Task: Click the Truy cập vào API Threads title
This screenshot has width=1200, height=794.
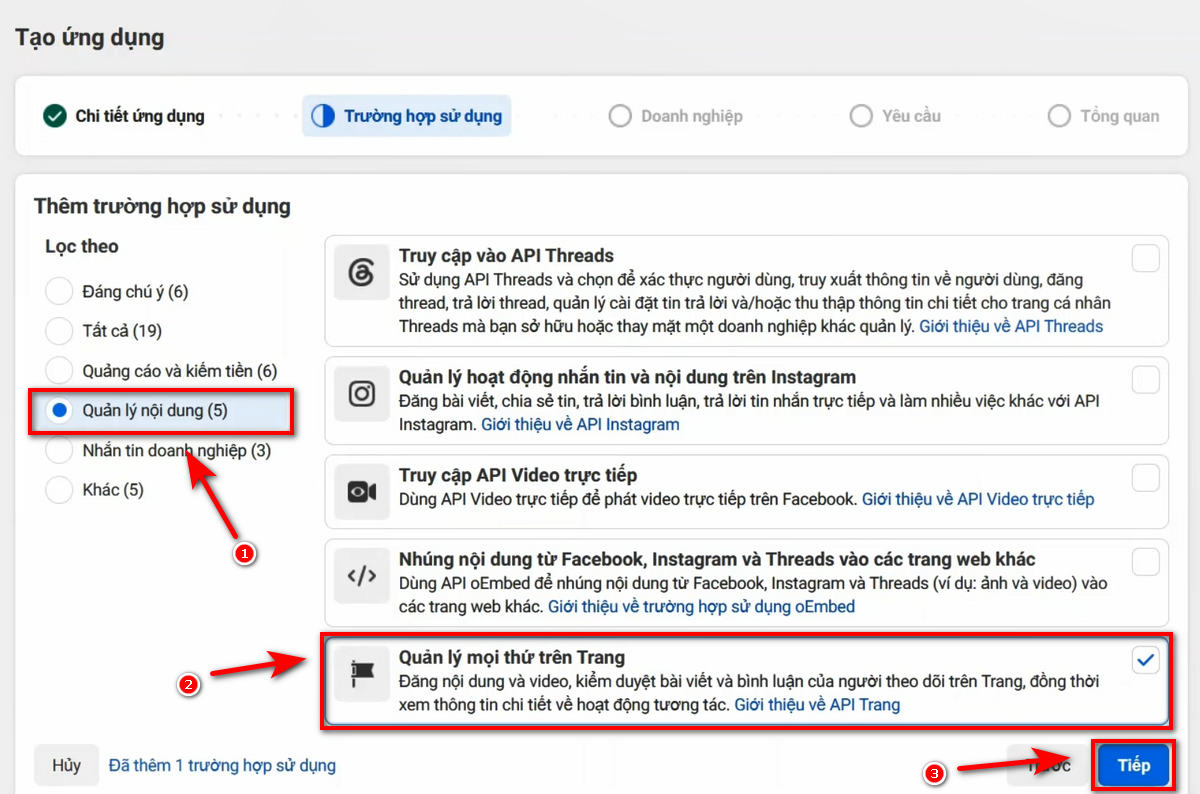Action: [506, 256]
